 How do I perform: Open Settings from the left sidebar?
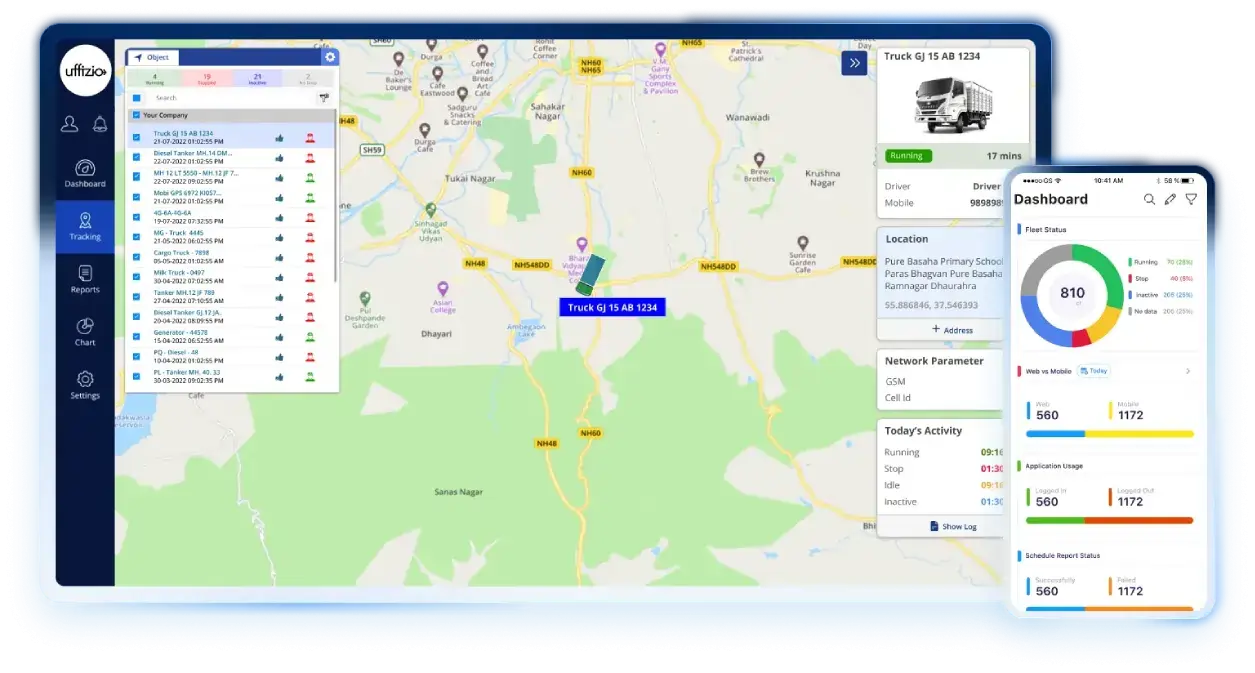pyautogui.click(x=85, y=385)
